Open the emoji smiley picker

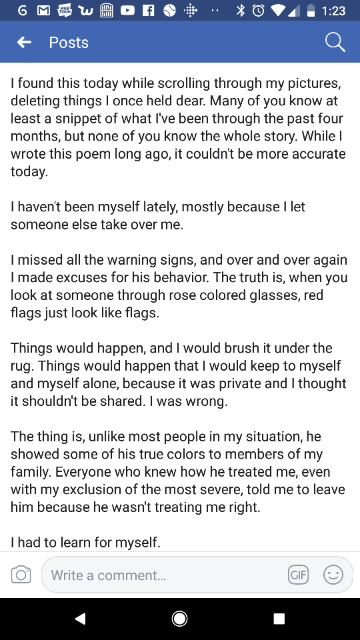333,575
